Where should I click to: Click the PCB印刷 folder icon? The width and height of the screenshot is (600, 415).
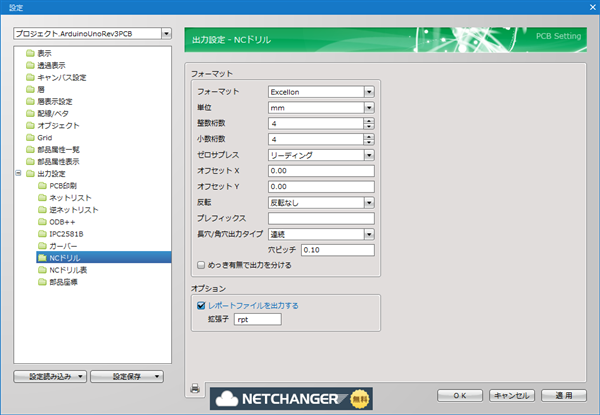(41, 186)
